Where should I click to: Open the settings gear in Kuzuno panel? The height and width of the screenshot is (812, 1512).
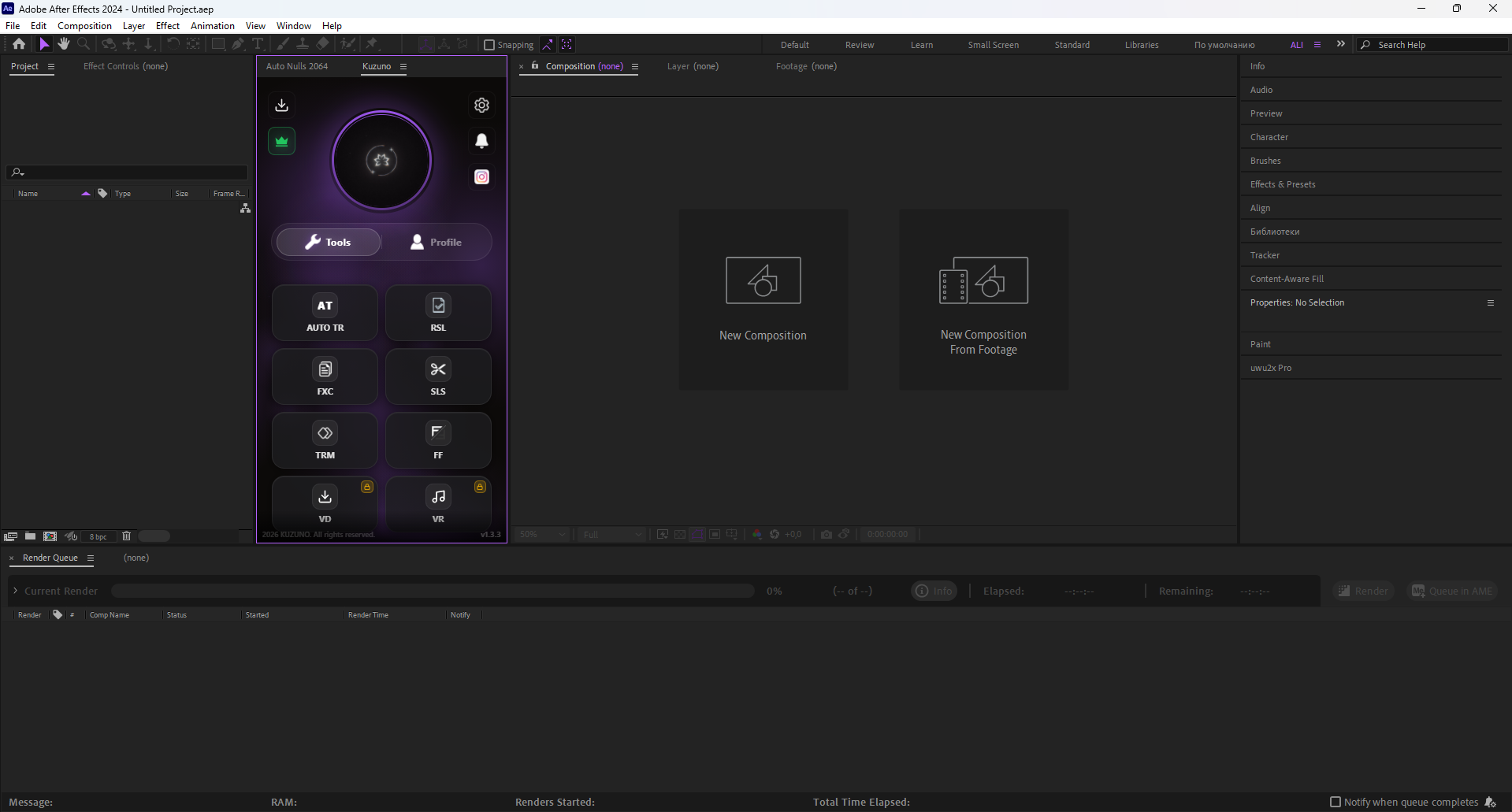481,104
